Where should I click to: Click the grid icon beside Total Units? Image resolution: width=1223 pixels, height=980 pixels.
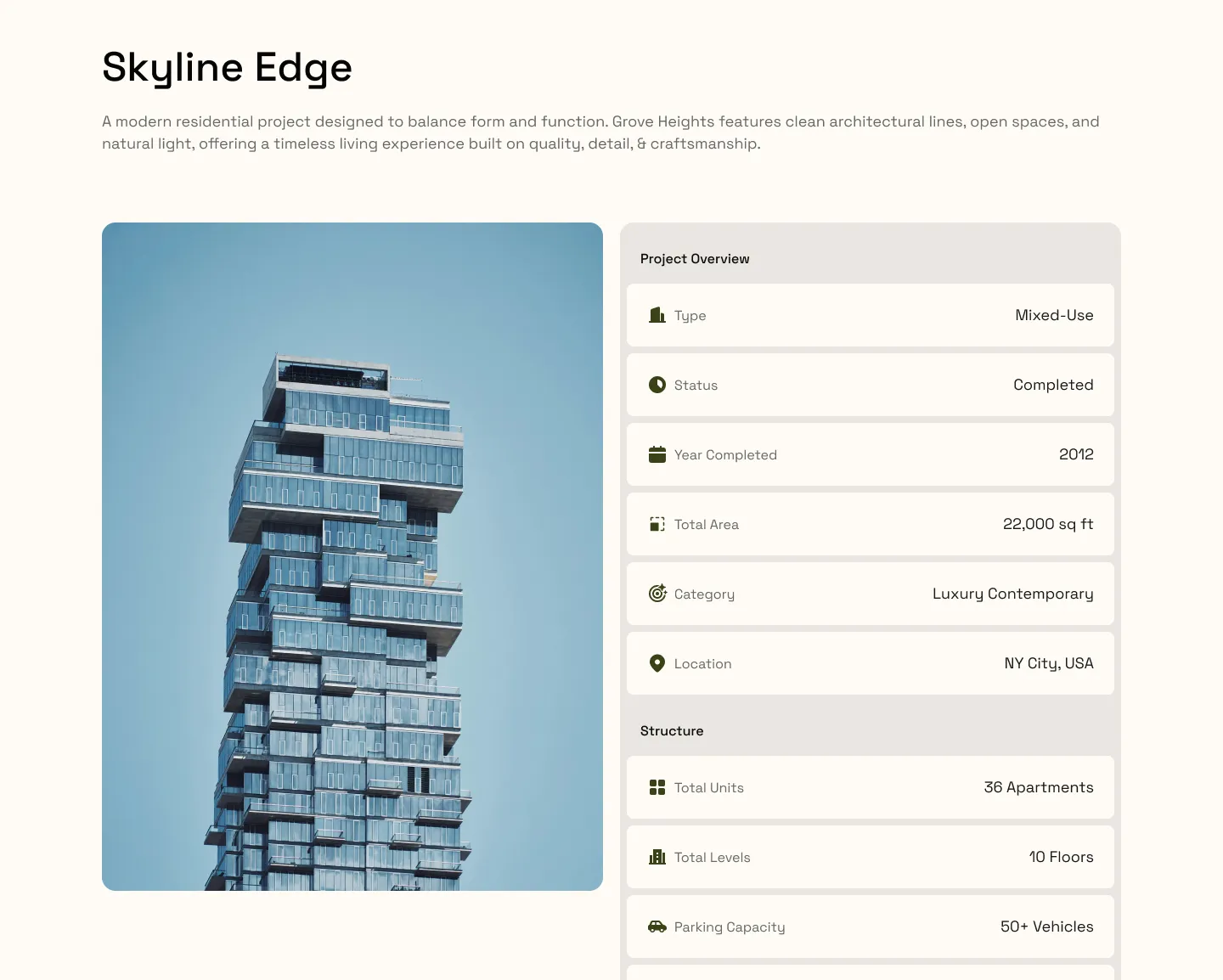(657, 787)
